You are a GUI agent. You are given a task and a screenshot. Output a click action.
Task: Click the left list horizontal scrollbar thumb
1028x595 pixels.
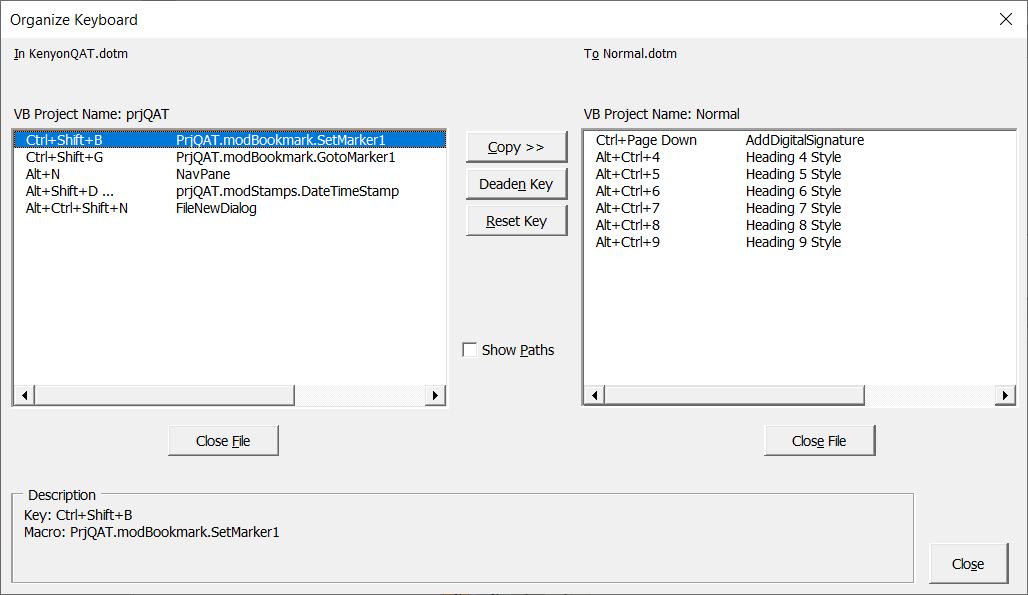pos(163,396)
